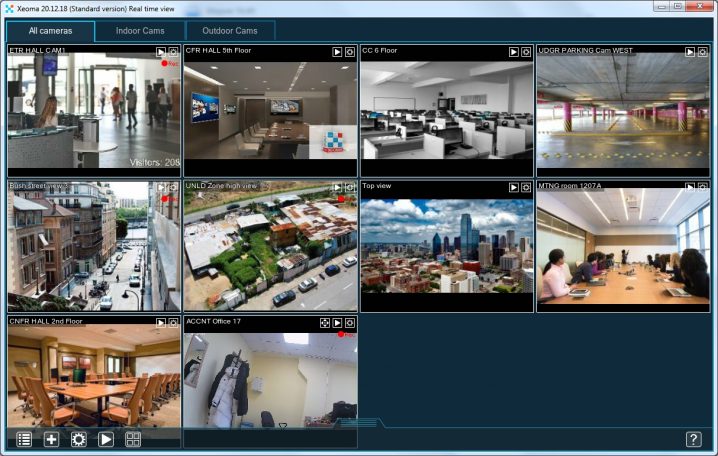Open settings gear in bottom toolbar
The image size is (718, 456).
point(78,439)
